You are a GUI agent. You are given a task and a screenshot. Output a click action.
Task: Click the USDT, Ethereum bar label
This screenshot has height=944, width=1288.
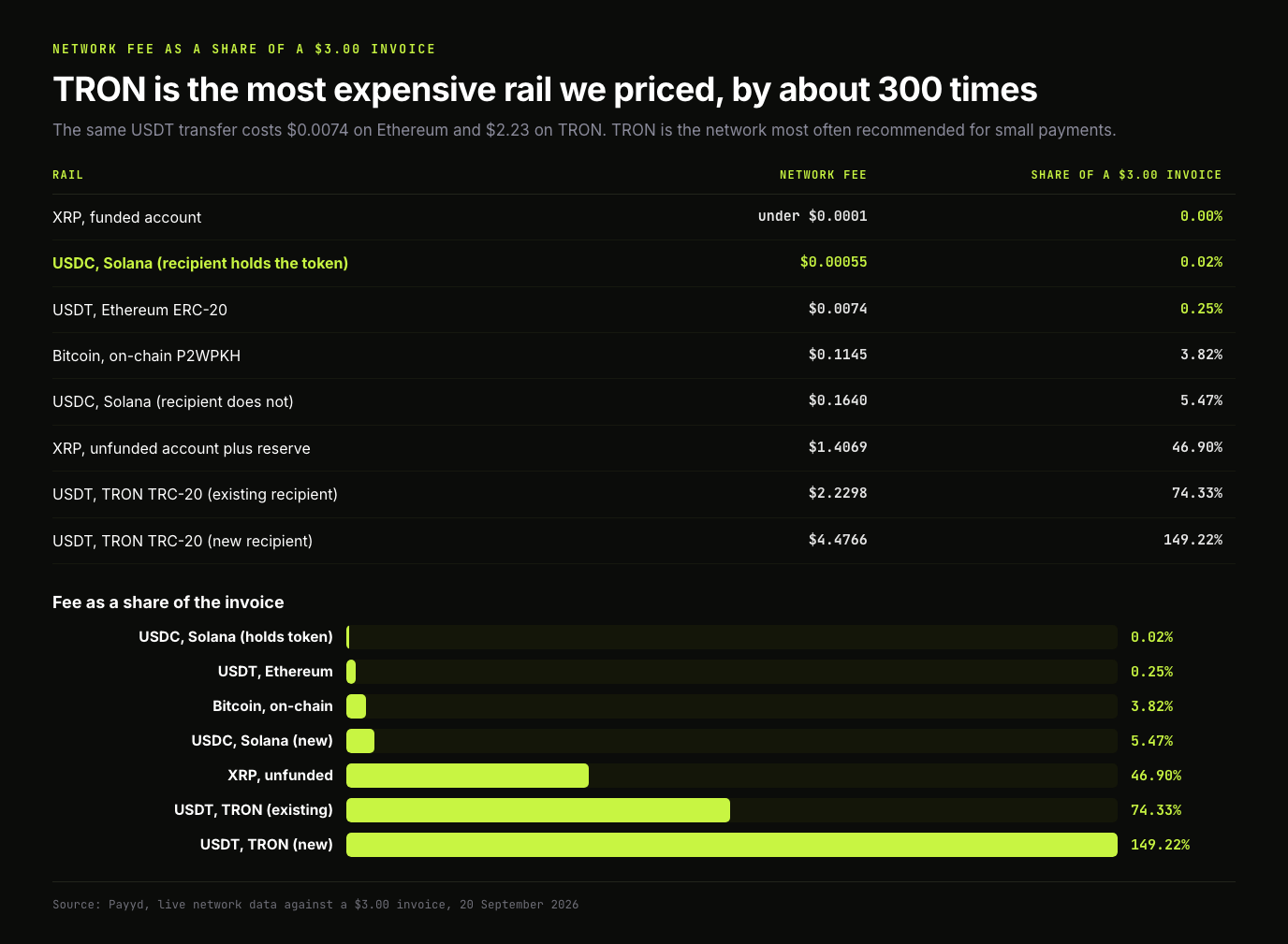275,672
